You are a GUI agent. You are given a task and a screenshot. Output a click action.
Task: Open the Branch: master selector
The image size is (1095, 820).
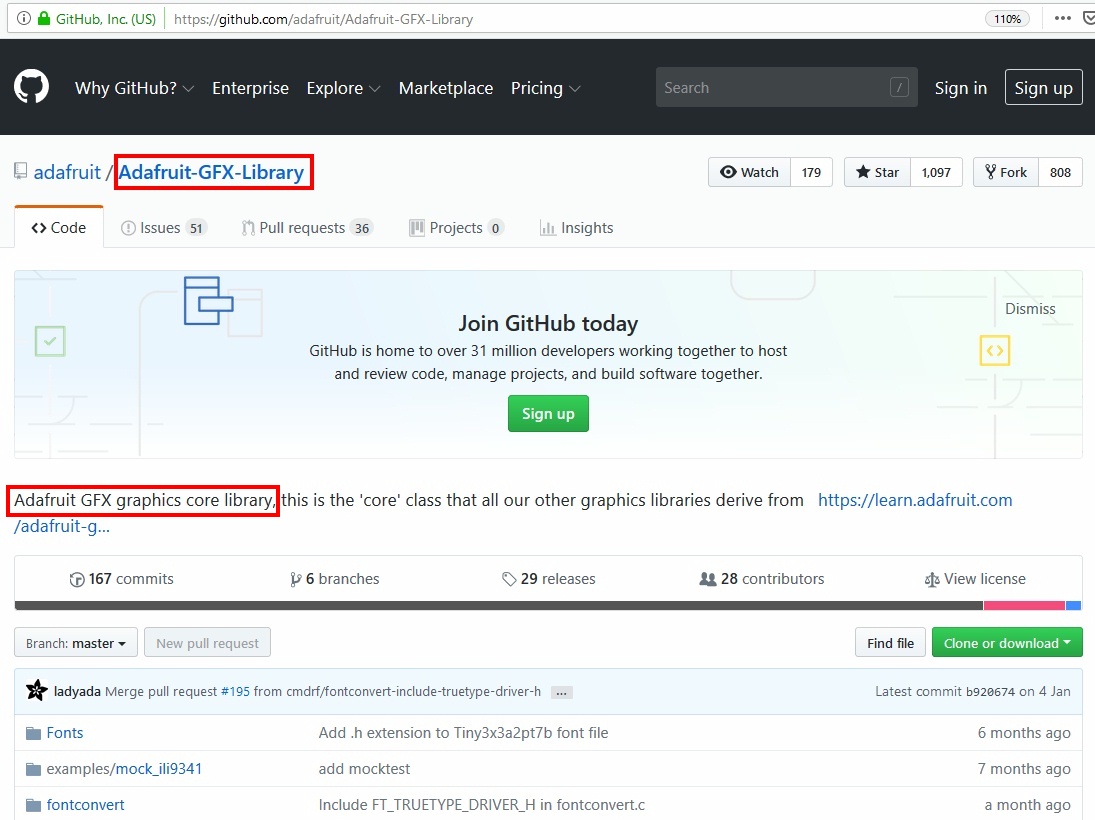pyautogui.click(x=76, y=643)
